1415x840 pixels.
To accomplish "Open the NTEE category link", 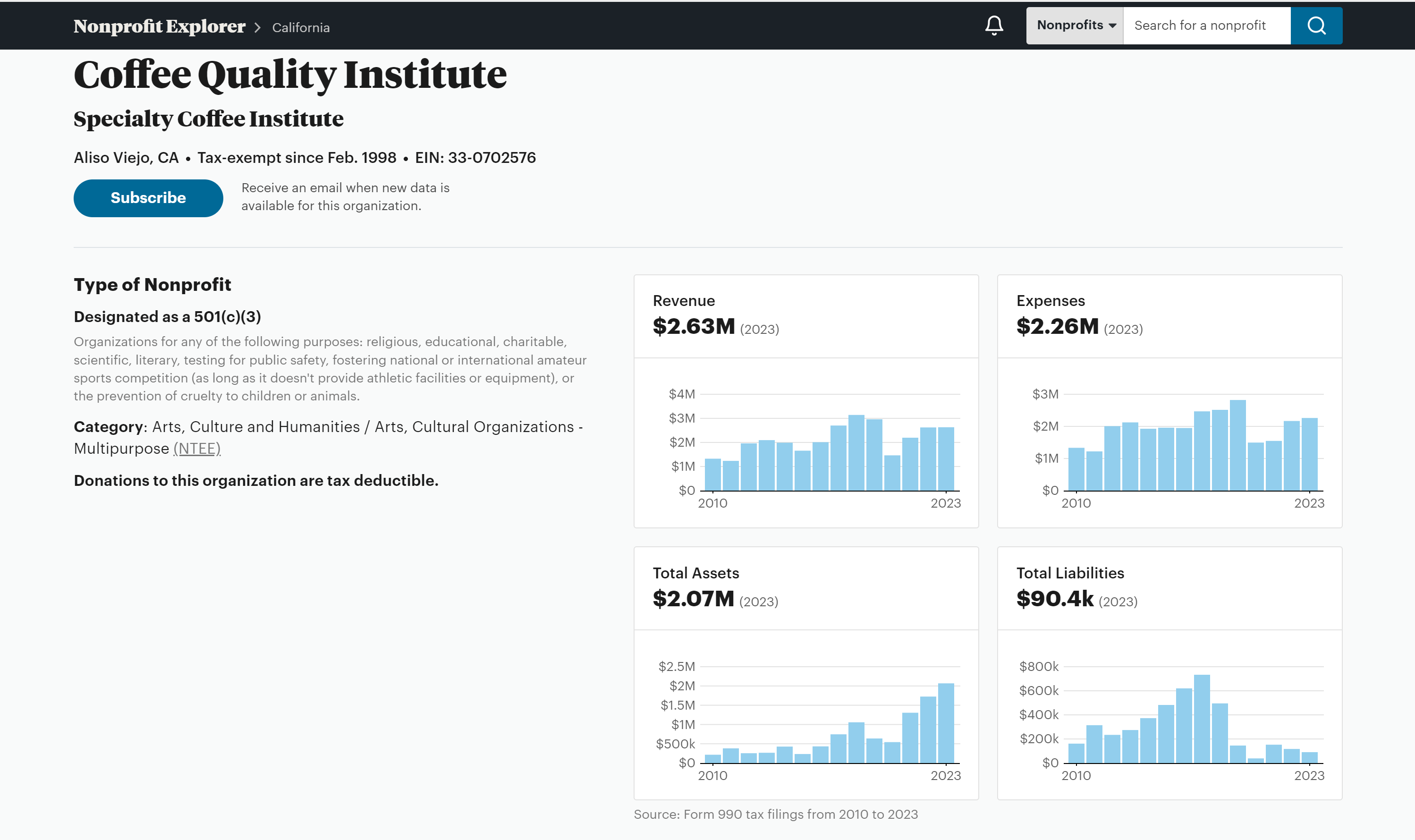I will 197,448.
